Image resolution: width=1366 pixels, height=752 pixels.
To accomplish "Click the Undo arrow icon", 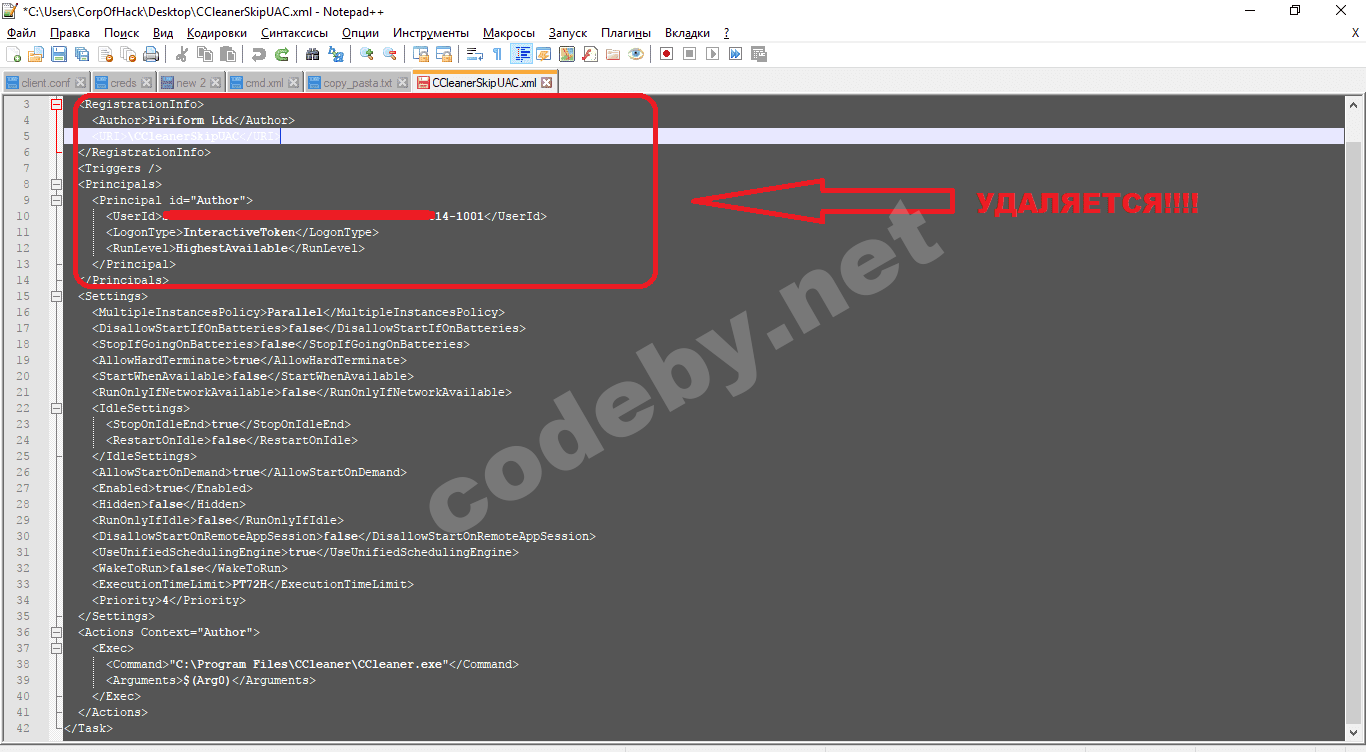I will [259, 54].
